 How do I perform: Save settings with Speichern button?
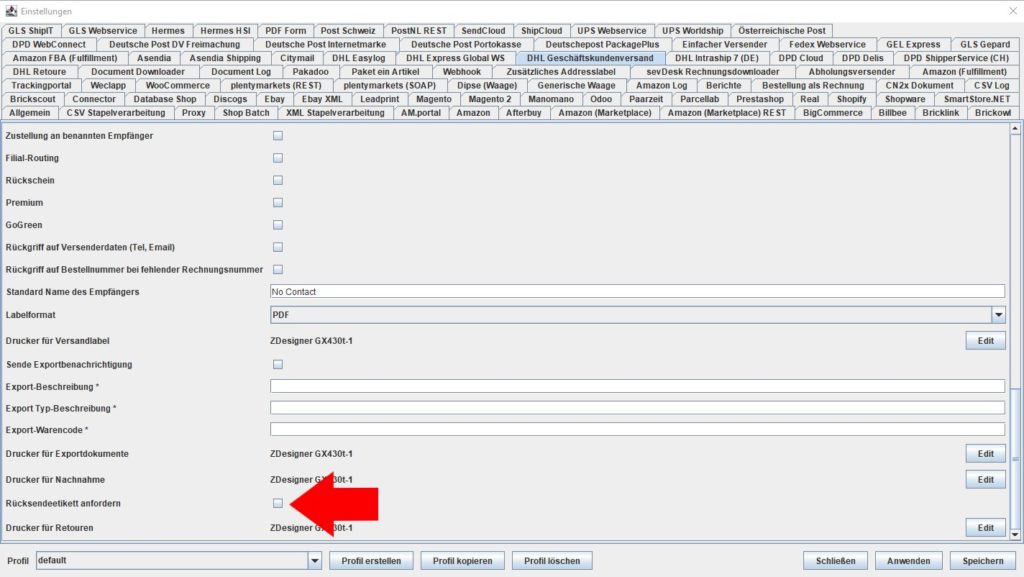click(x=983, y=561)
